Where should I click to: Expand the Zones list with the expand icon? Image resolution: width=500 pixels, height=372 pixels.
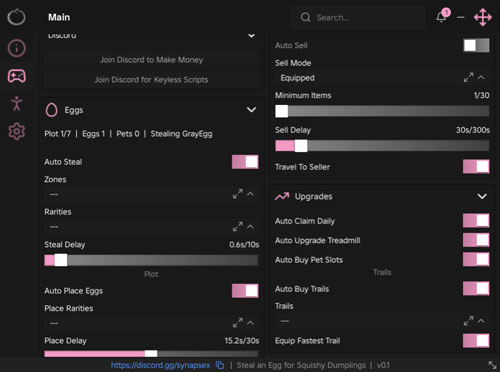[x=238, y=194]
